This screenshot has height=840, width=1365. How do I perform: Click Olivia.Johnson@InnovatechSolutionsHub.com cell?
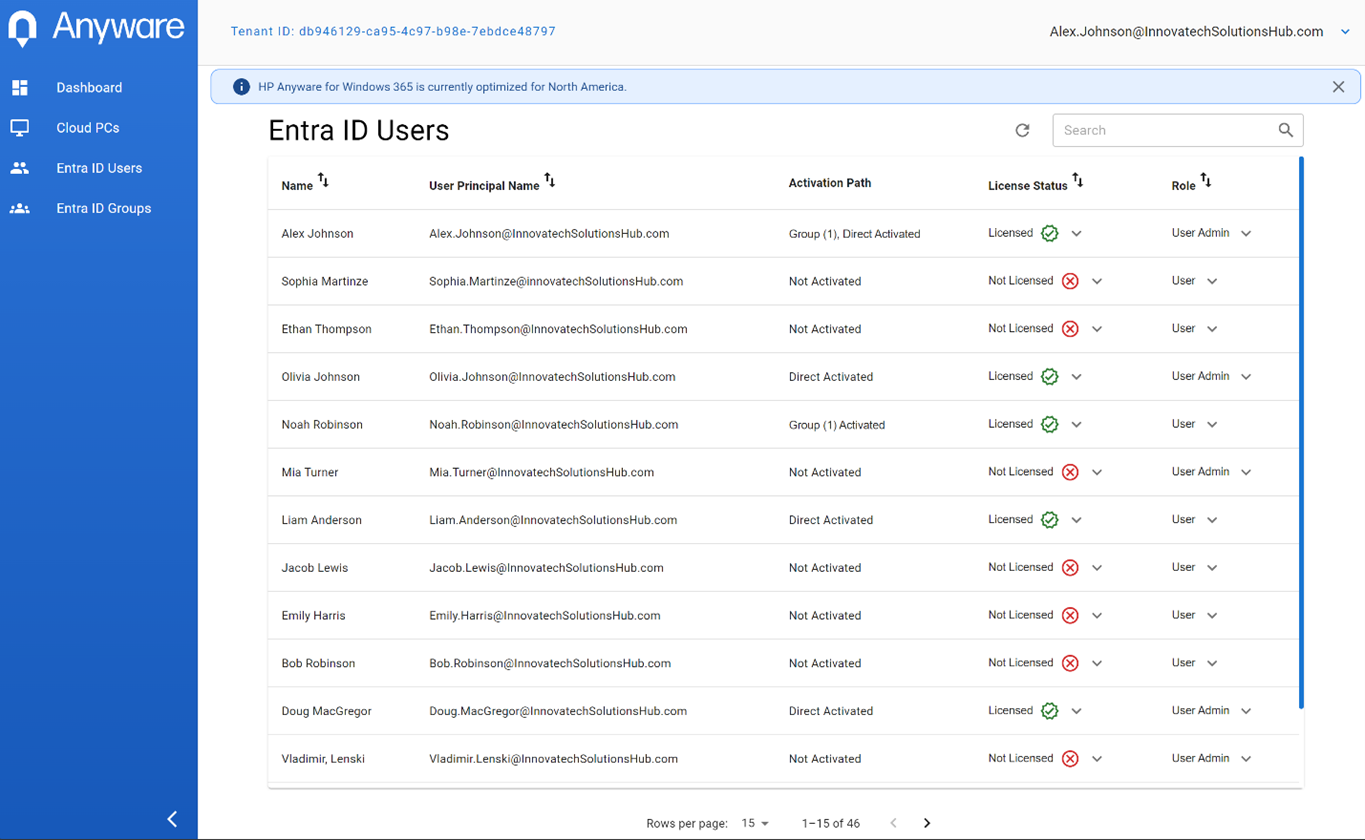(x=552, y=377)
